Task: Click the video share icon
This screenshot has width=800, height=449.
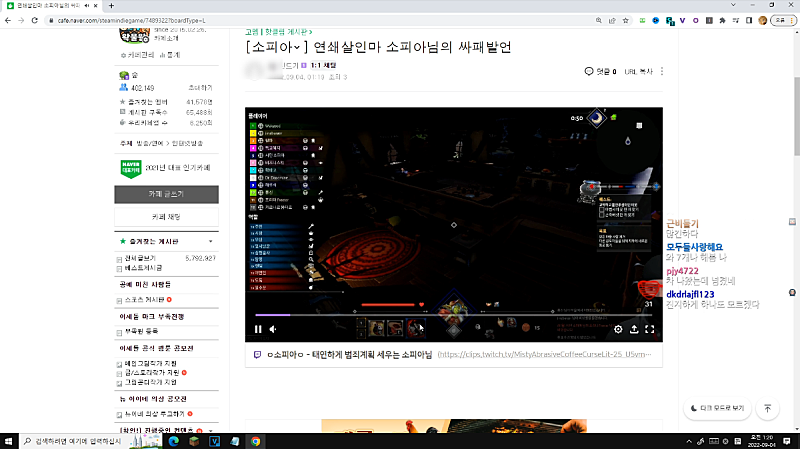Action: pos(634,330)
